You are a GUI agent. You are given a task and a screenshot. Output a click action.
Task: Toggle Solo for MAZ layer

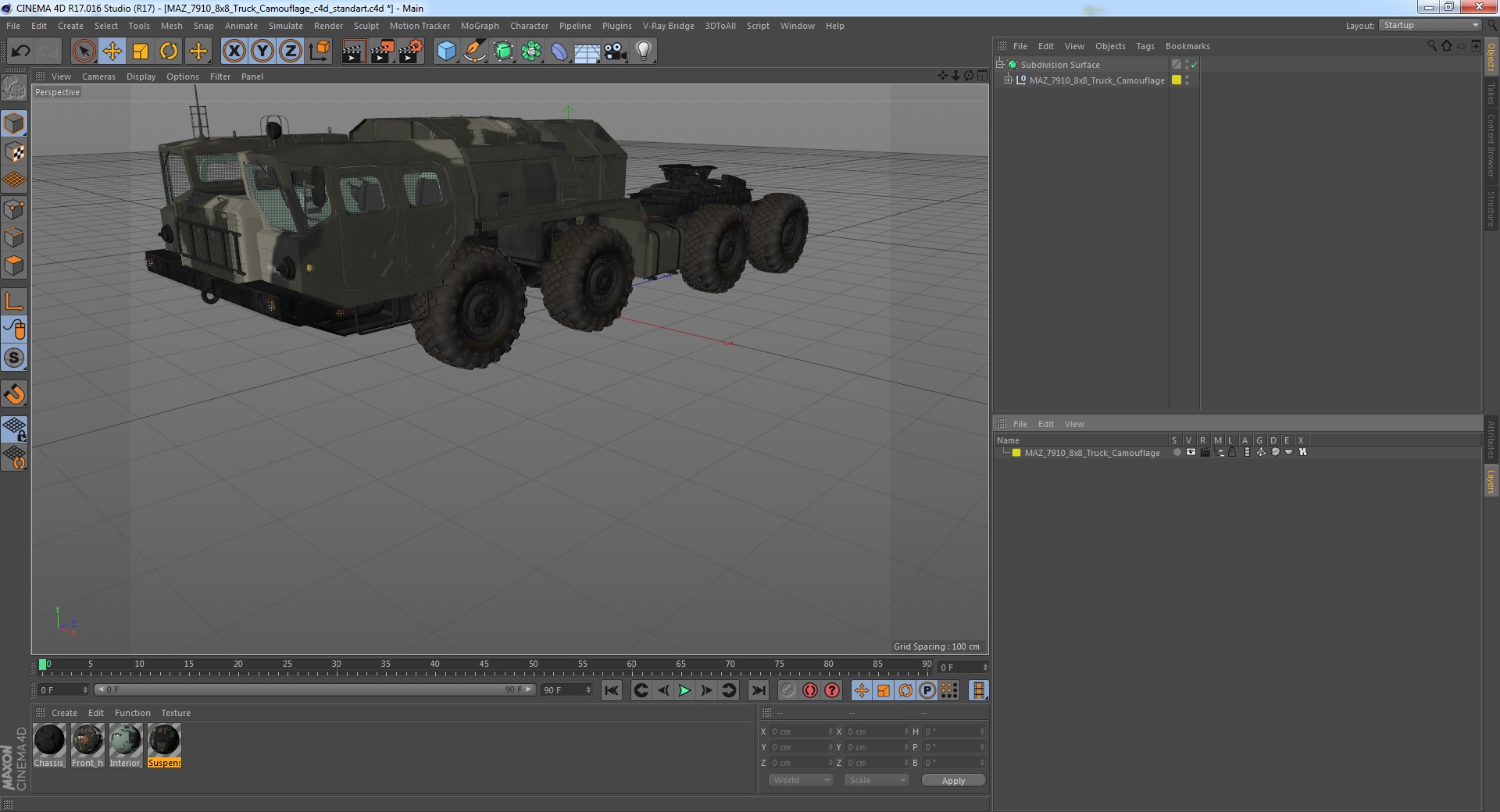(1177, 452)
